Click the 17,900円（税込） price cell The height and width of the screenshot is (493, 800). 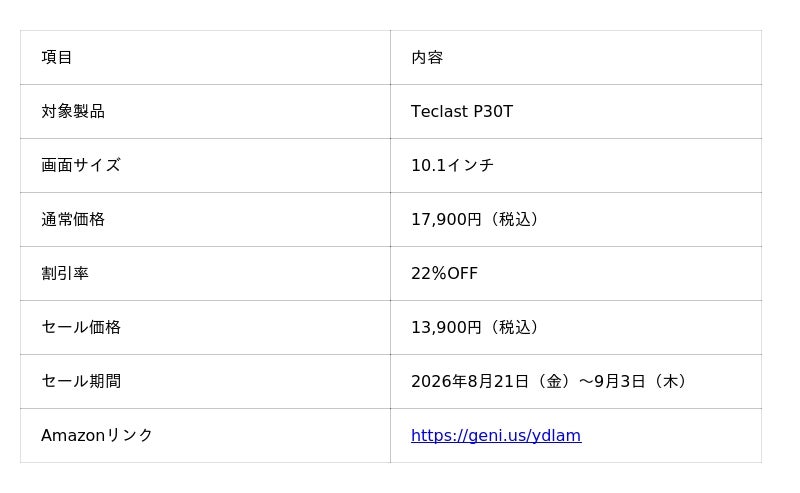(576, 219)
